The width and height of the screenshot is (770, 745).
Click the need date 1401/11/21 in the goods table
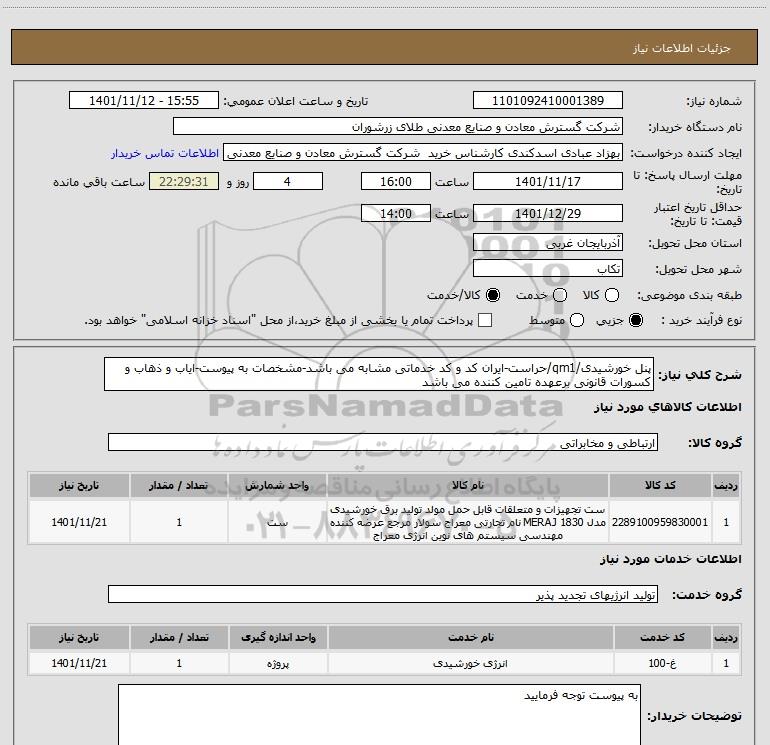tap(79, 522)
